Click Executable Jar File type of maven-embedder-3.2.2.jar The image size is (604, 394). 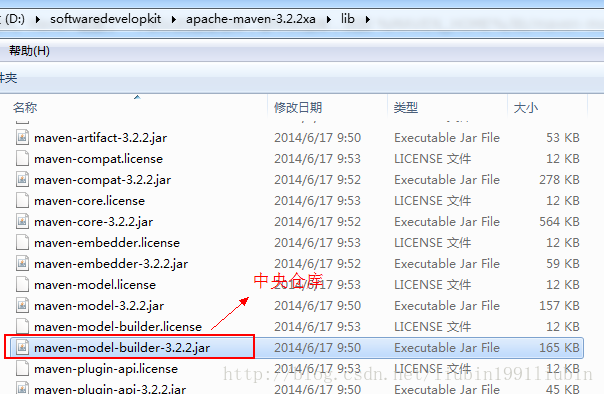pyautogui.click(x=447, y=263)
